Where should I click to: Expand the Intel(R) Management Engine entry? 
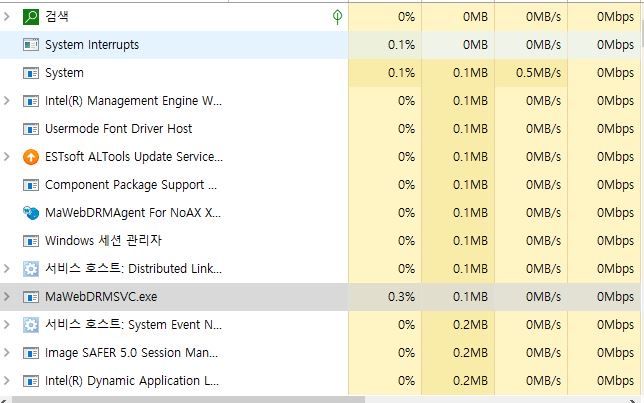pos(8,101)
